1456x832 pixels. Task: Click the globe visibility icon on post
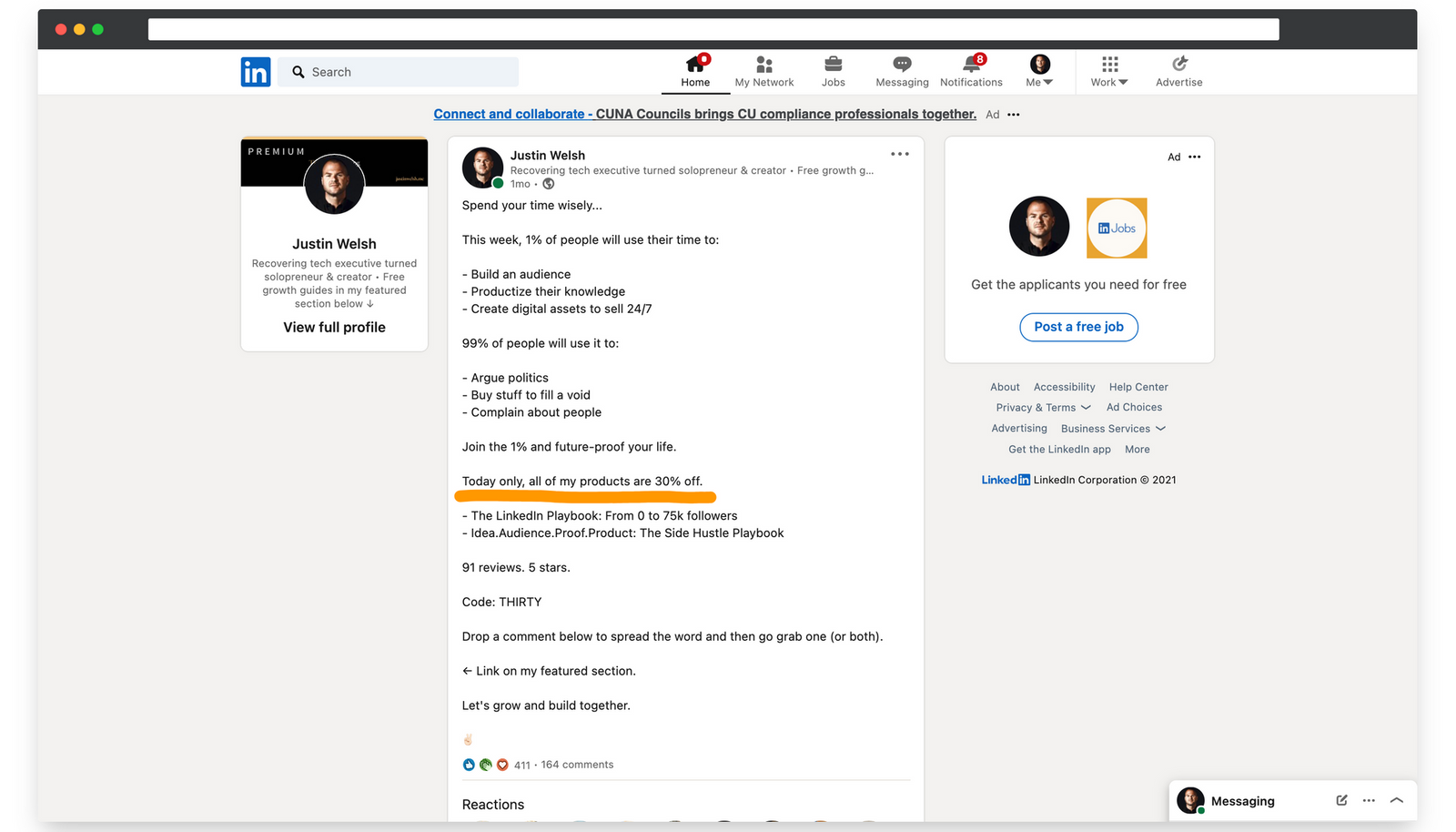click(549, 184)
